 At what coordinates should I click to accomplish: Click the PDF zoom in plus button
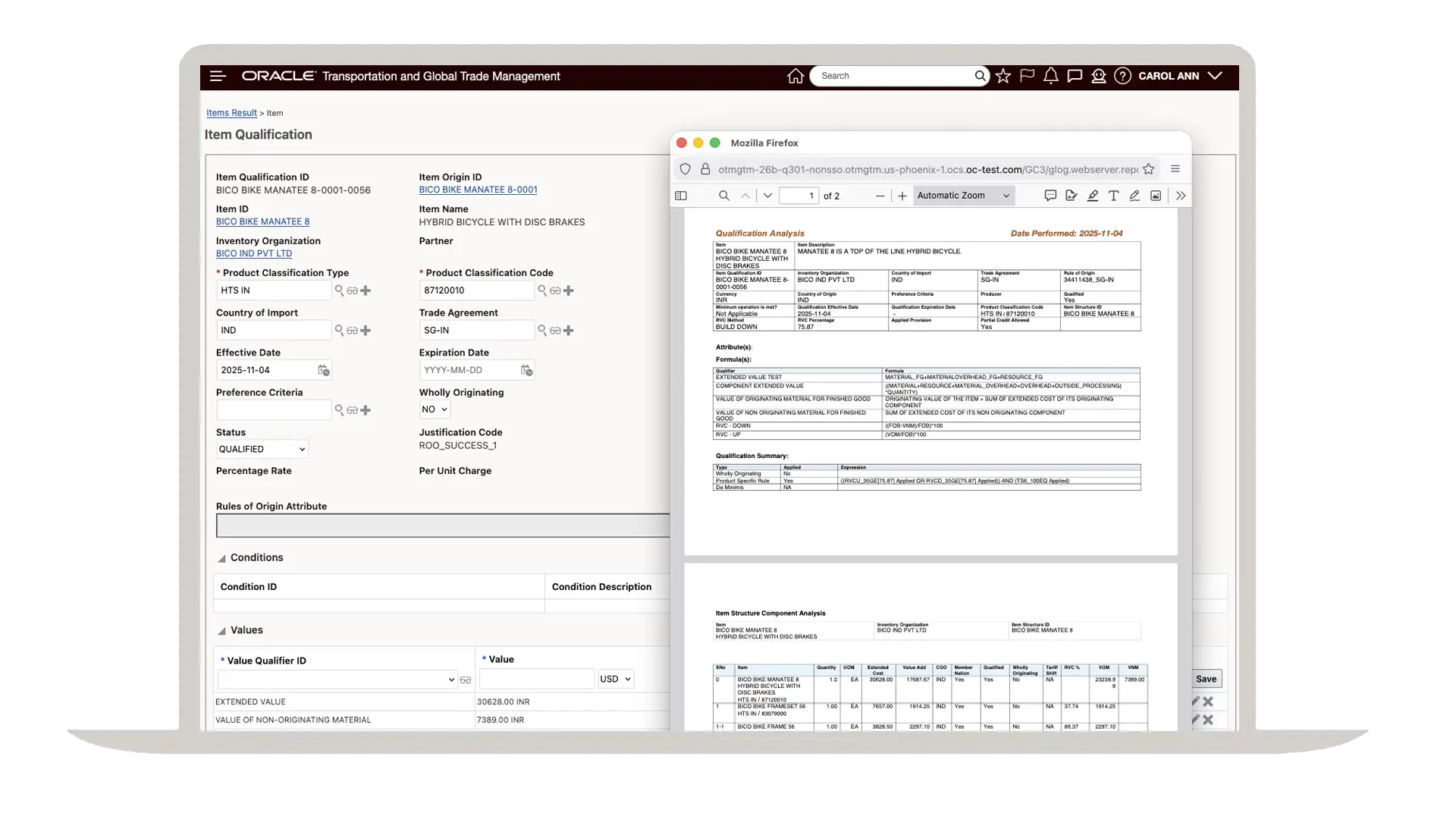pyautogui.click(x=902, y=196)
